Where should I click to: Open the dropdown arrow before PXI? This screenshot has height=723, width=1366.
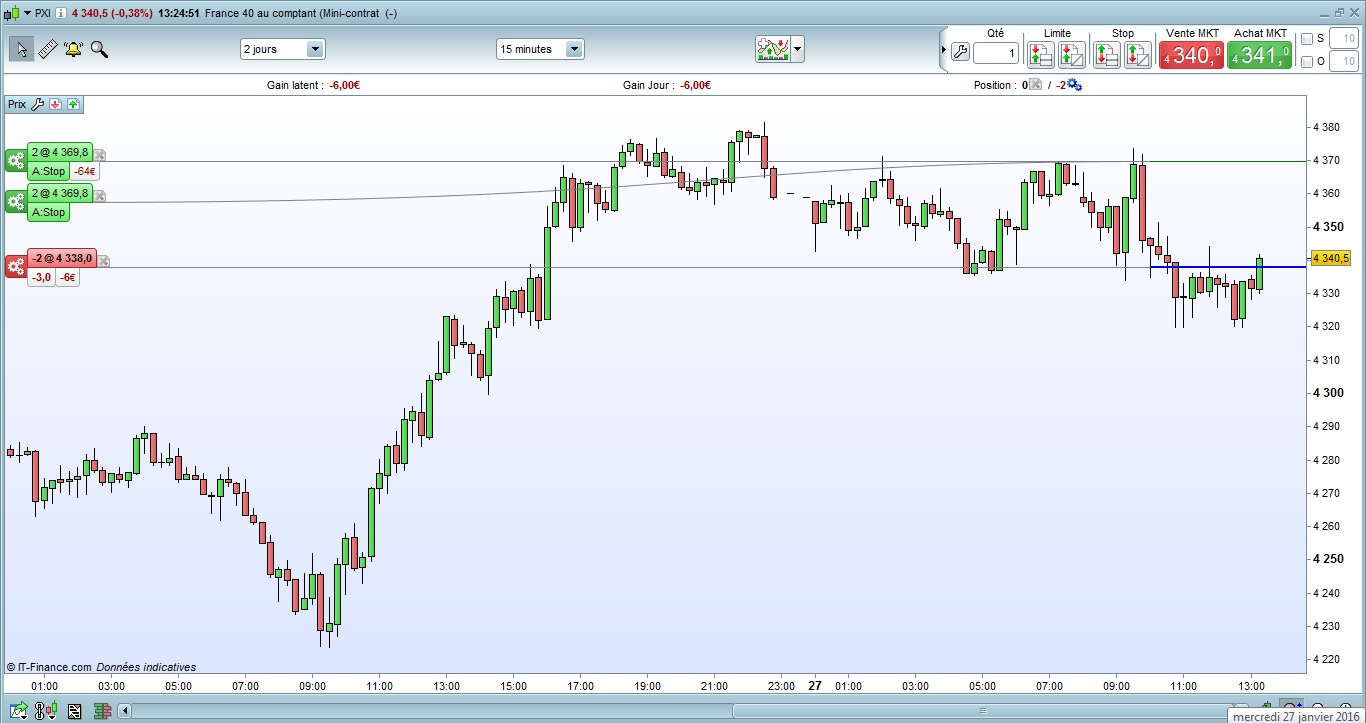coord(25,13)
